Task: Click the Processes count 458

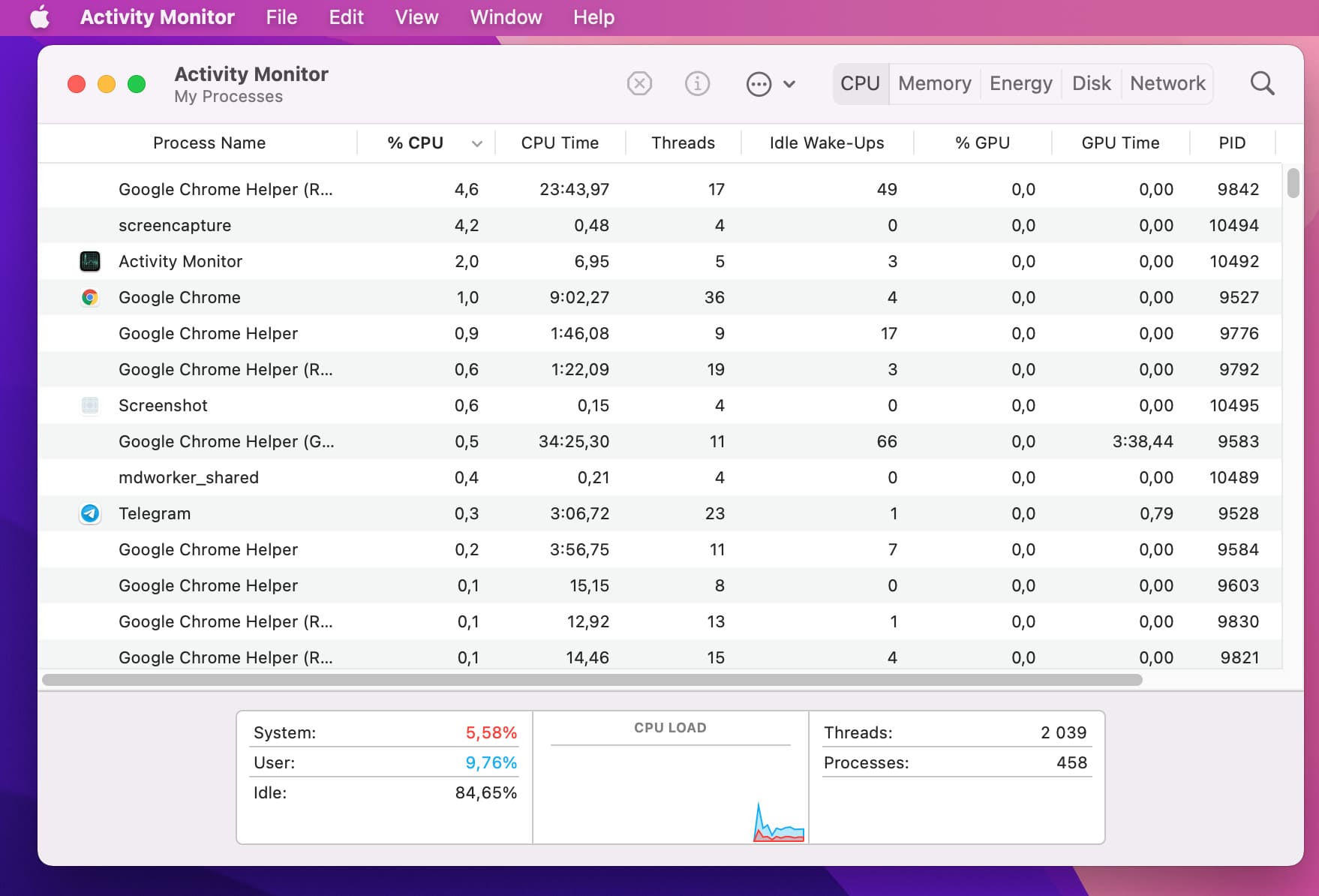Action: pyautogui.click(x=1071, y=762)
